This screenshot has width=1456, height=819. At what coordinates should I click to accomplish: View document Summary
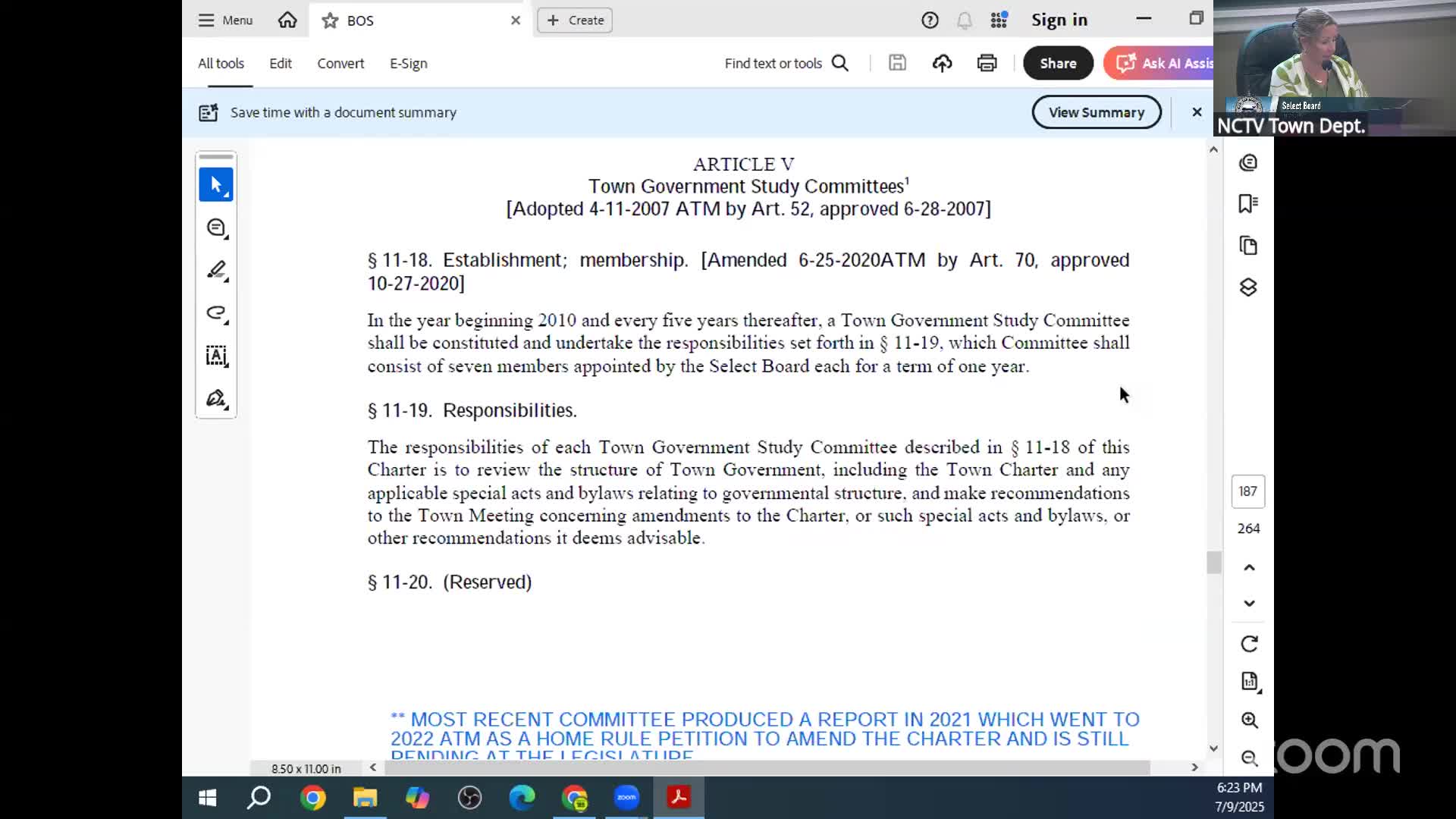point(1097,112)
